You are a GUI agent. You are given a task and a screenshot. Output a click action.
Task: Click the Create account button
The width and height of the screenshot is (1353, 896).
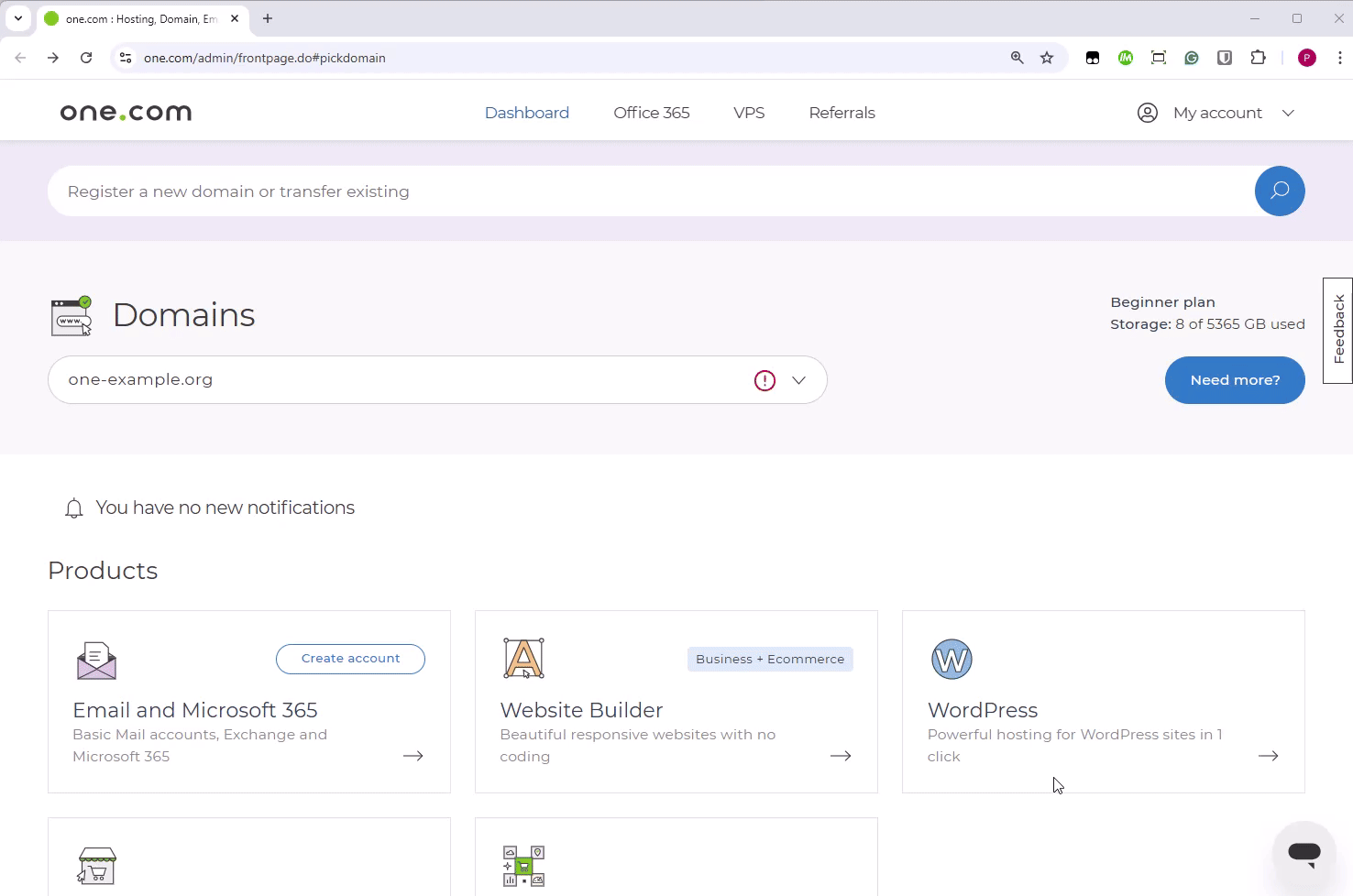pos(350,659)
